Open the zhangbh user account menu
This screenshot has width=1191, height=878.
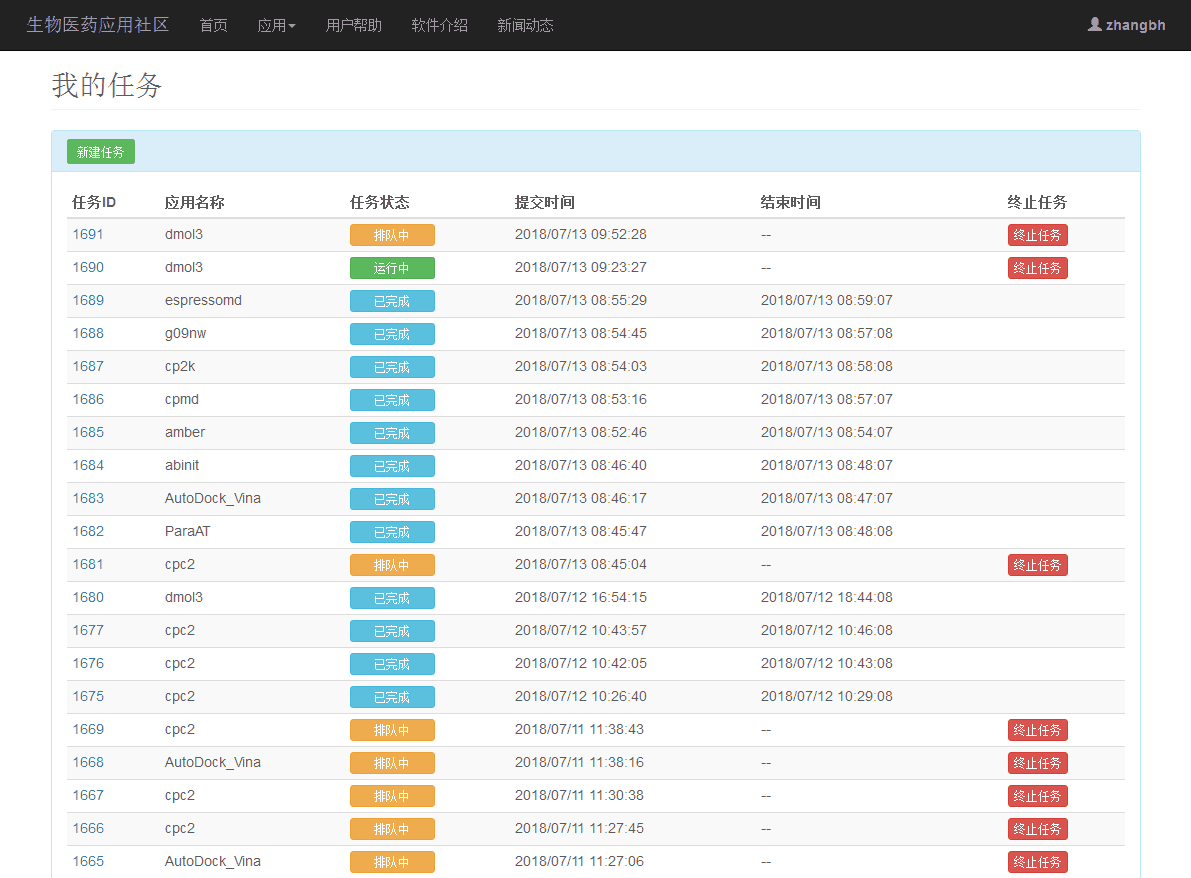[x=1126, y=25]
